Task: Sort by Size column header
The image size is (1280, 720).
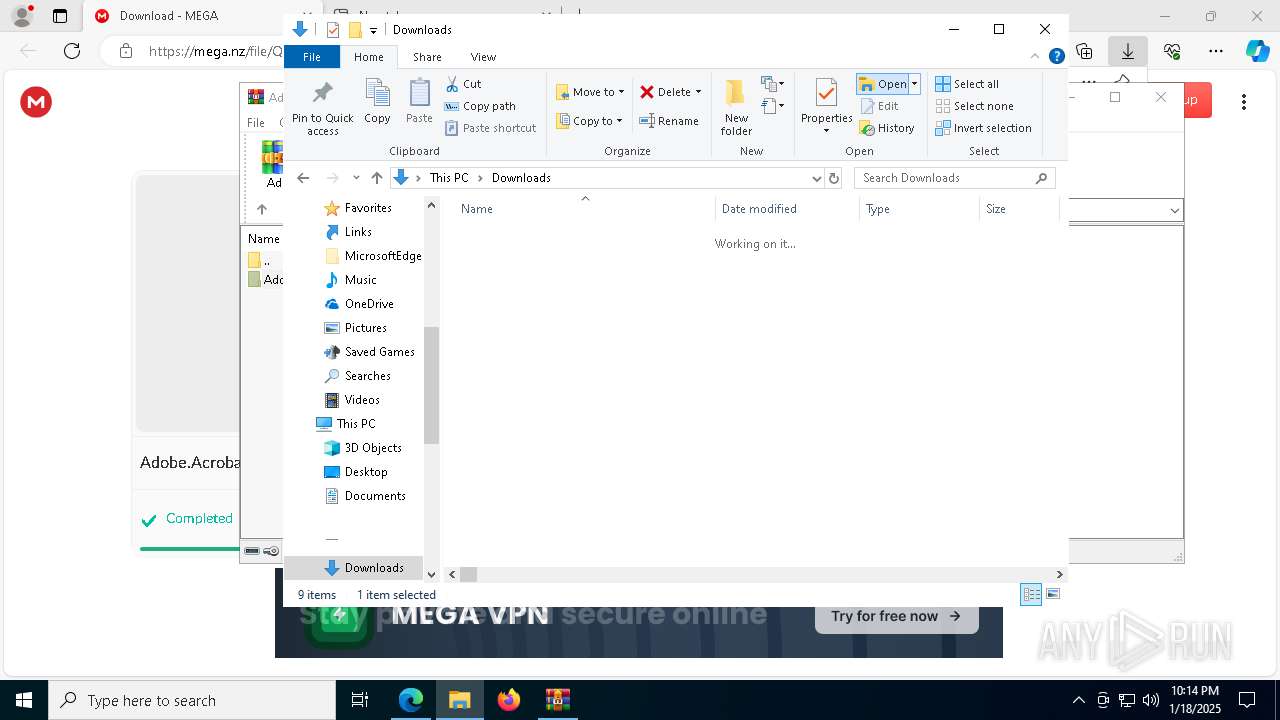Action: click(1019, 209)
